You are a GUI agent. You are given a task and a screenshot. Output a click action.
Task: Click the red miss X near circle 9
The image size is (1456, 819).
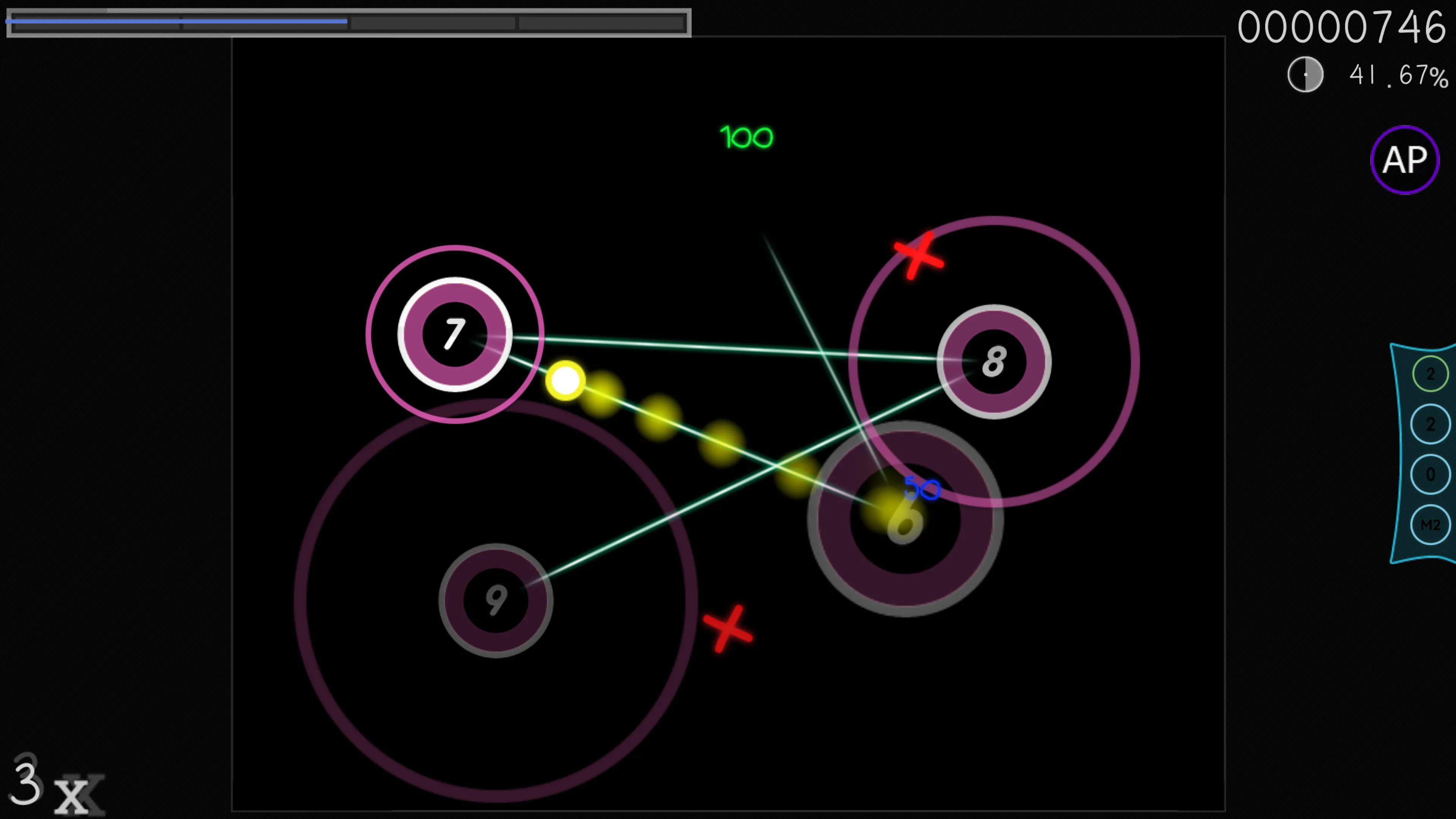pyautogui.click(x=728, y=629)
